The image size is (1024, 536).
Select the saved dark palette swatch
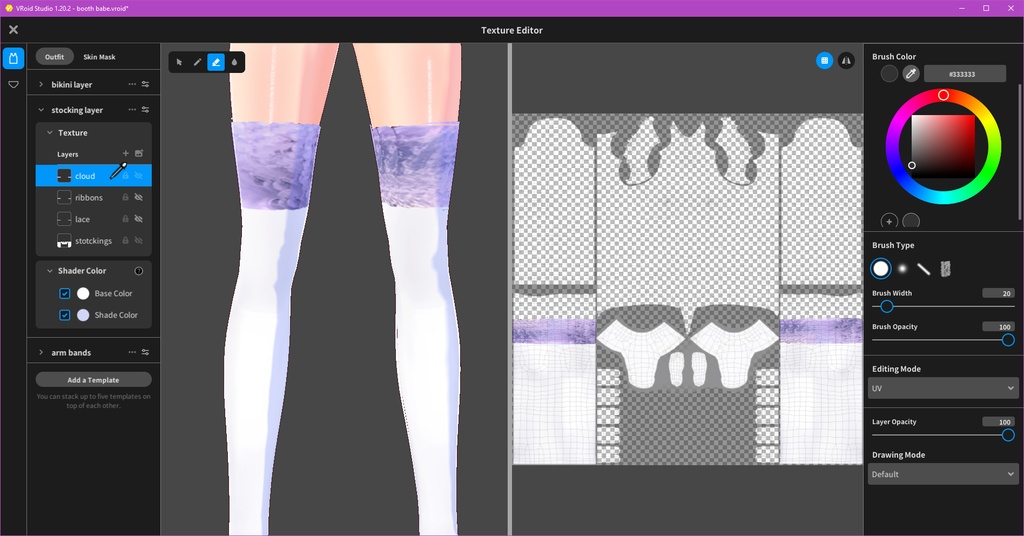click(x=910, y=221)
